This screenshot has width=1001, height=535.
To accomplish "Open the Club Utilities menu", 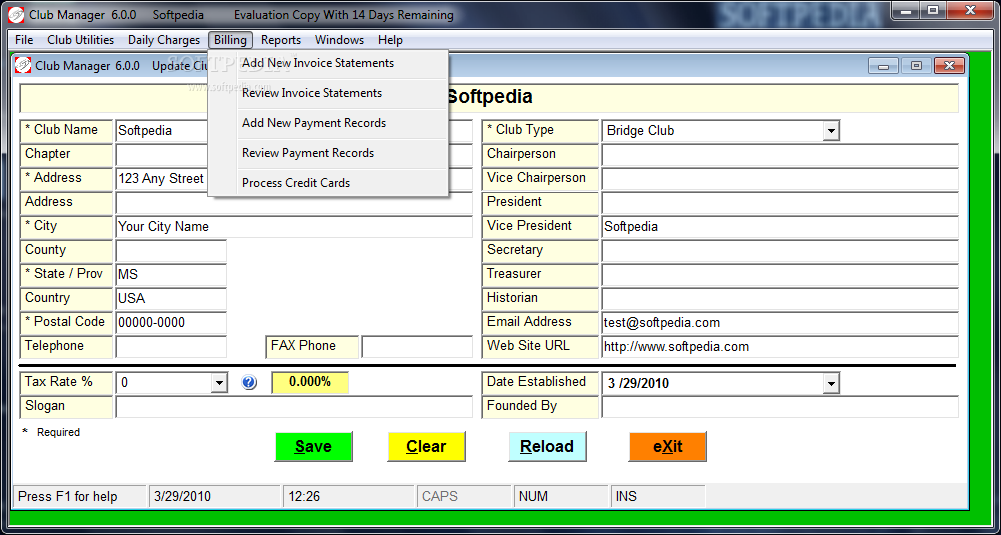I will click(80, 40).
